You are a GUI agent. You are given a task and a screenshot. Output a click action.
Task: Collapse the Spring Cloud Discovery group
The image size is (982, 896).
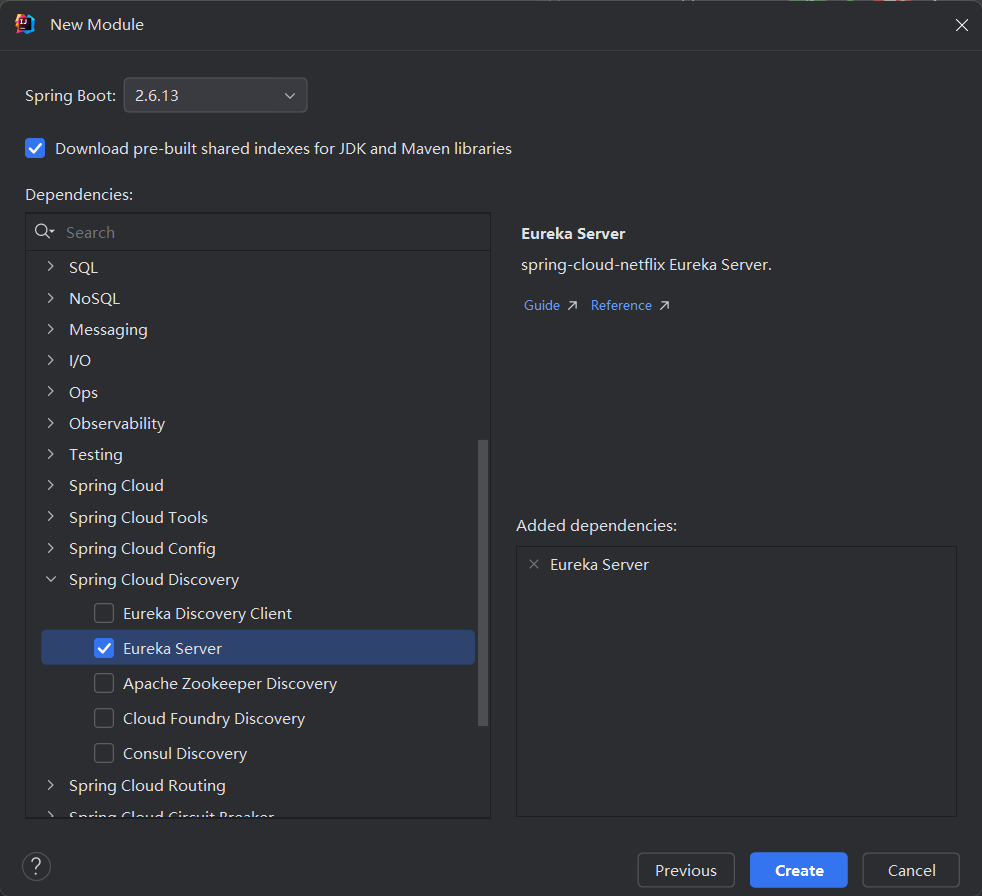pyautogui.click(x=51, y=580)
